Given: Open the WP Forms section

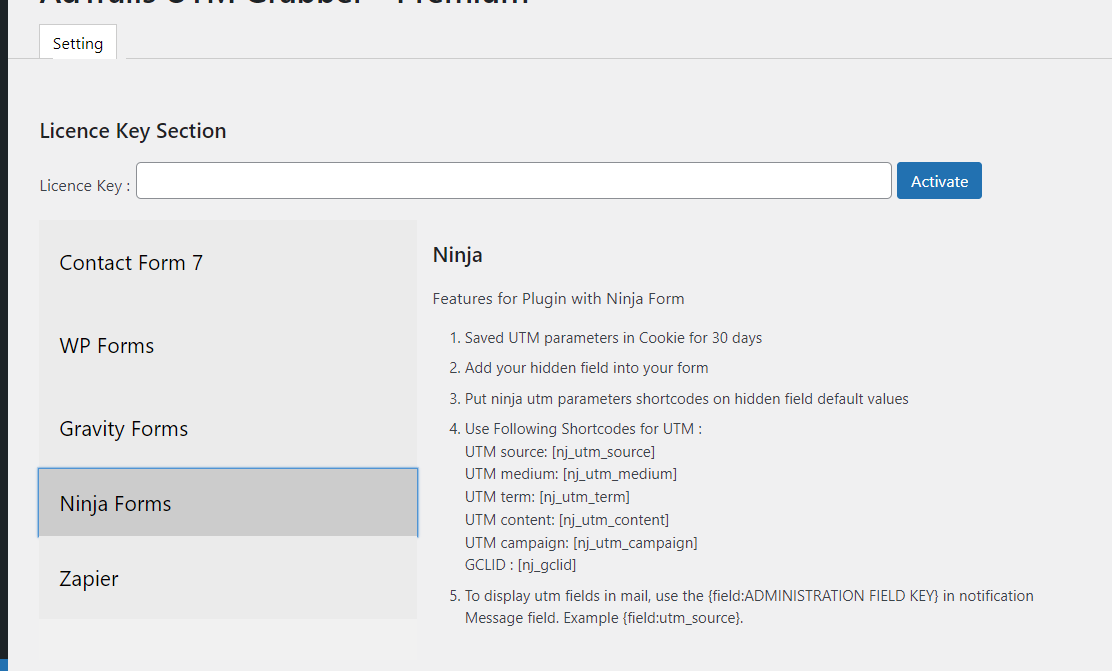Looking at the screenshot, I should pos(107,345).
